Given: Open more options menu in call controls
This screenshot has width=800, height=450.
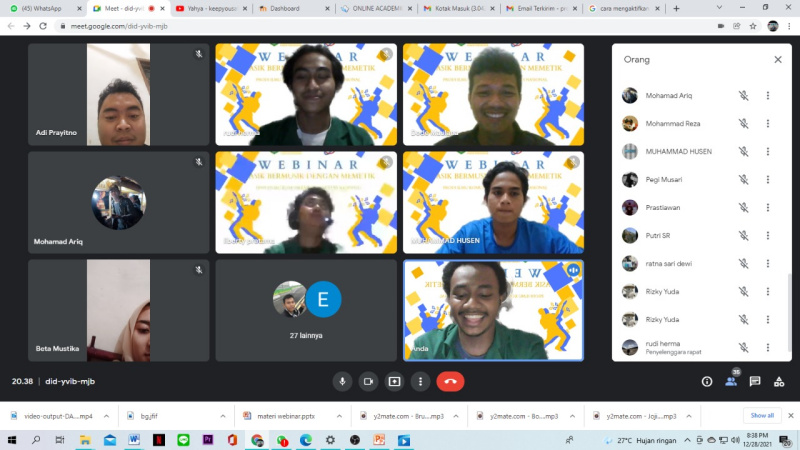Looking at the screenshot, I should 421,381.
